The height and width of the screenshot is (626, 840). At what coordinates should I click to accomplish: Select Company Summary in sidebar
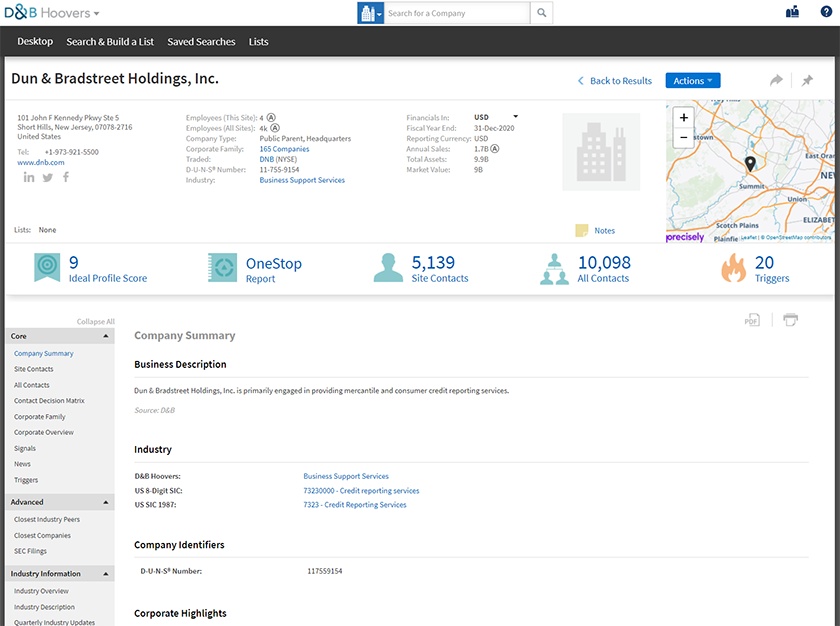point(43,353)
